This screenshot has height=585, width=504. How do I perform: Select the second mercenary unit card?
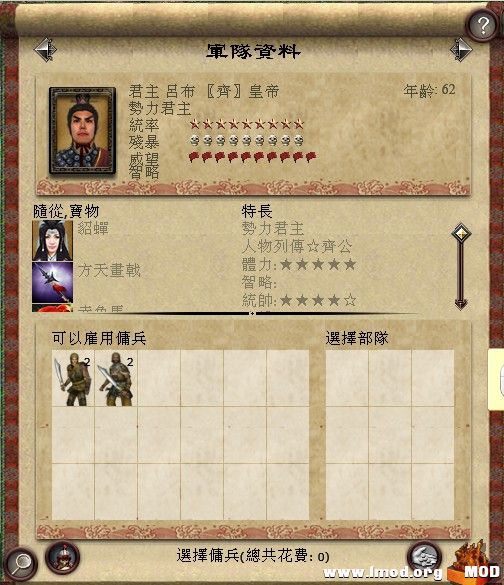116,378
